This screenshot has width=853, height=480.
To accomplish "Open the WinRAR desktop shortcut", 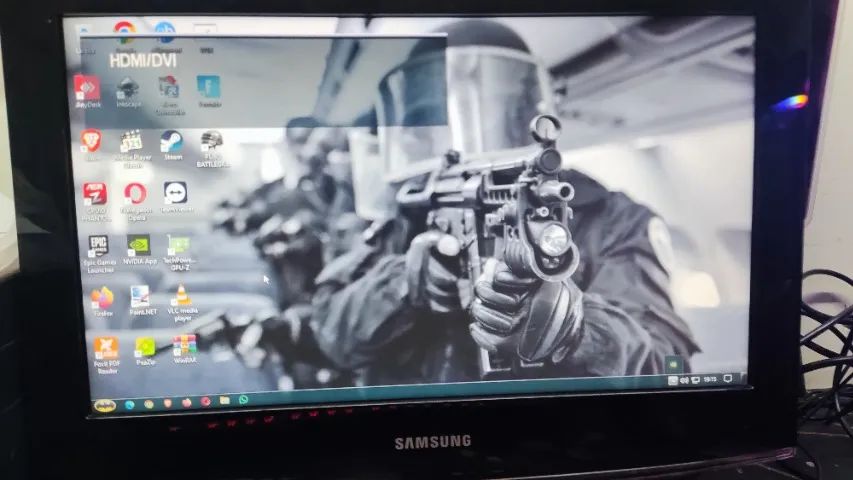I will pos(184,349).
